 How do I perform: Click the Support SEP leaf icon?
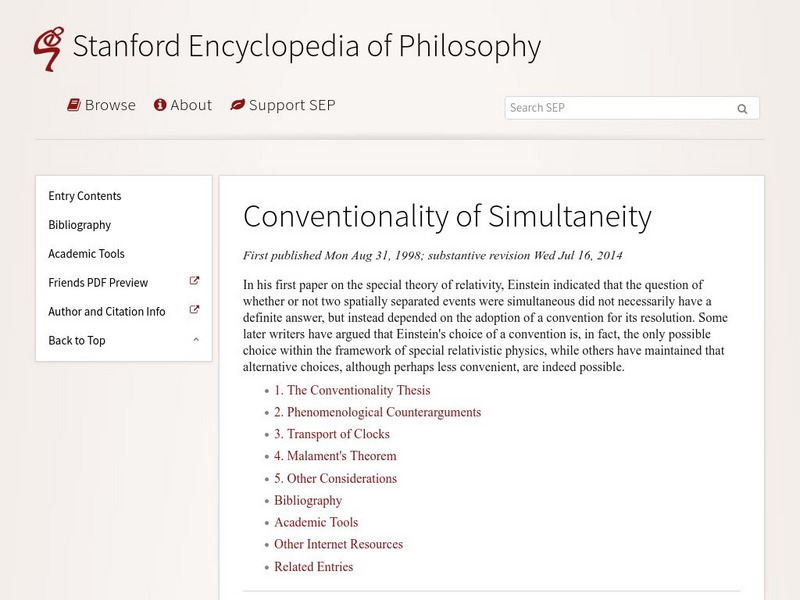coord(237,105)
